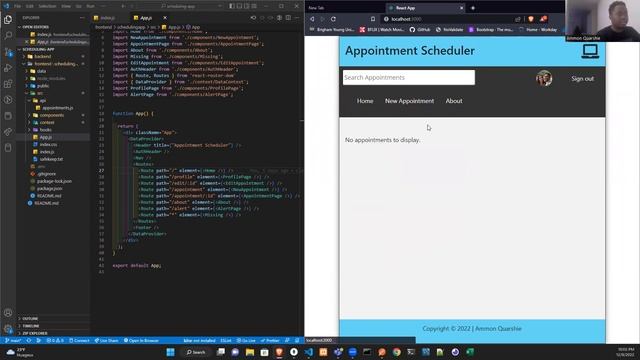Click the Live Share status bar item
Image resolution: width=640 pixels, height=360 pixels.
[x=107, y=340]
